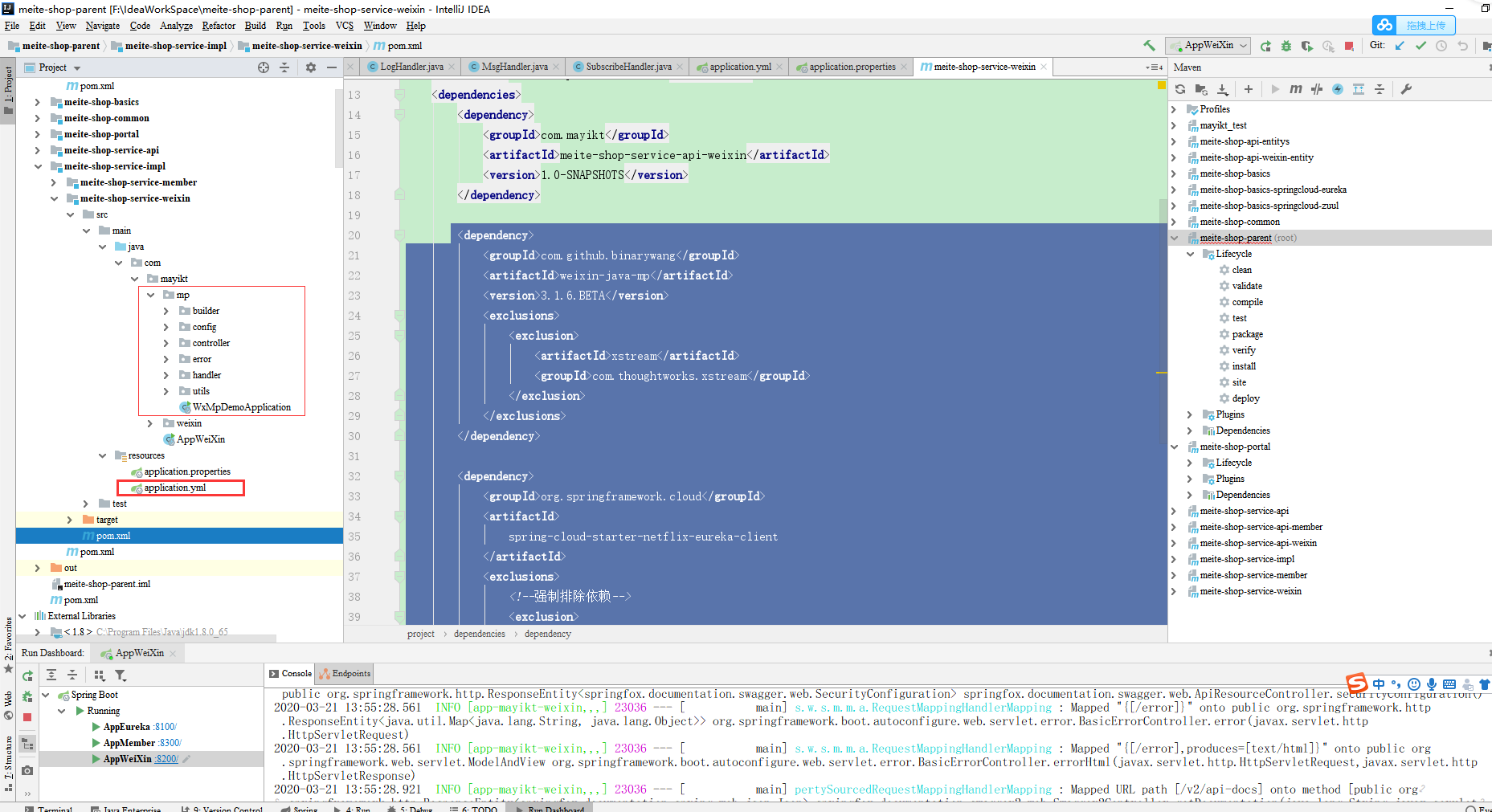This screenshot has width=1492, height=812.
Task: Open the VCS menu
Action: pos(345,26)
